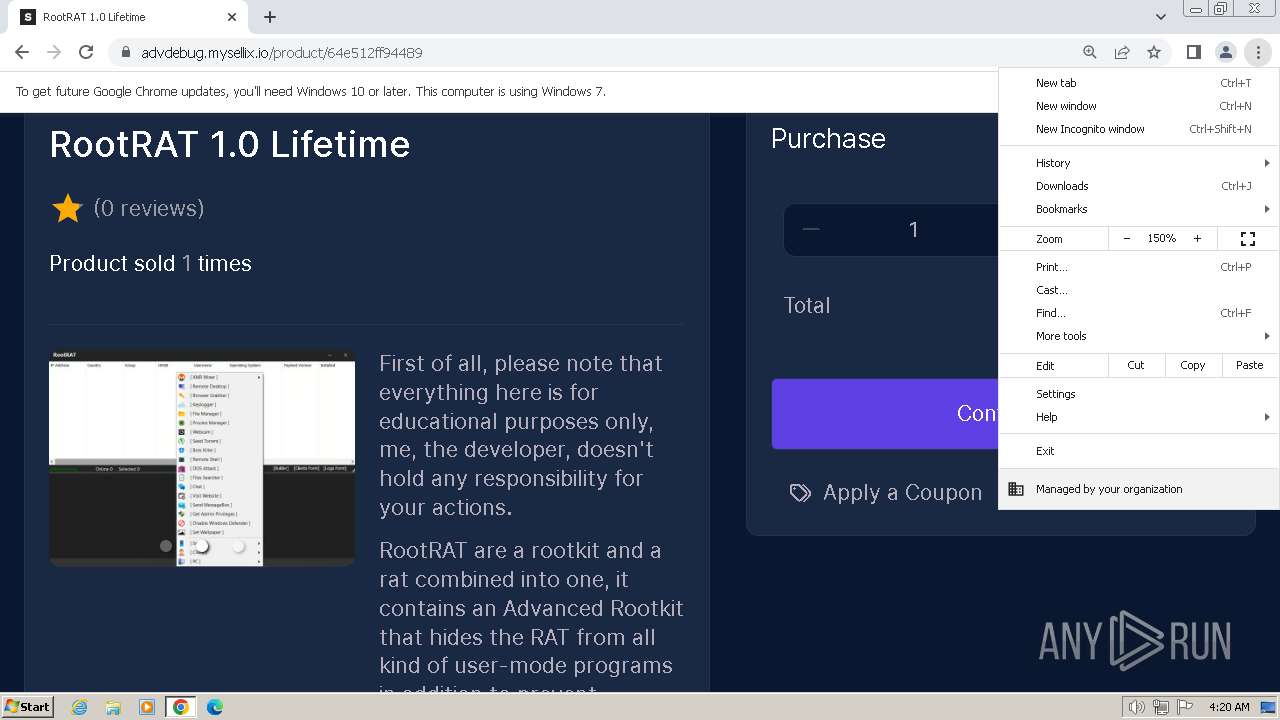
Task: Go forward with the browser arrow
Action: [x=54, y=52]
